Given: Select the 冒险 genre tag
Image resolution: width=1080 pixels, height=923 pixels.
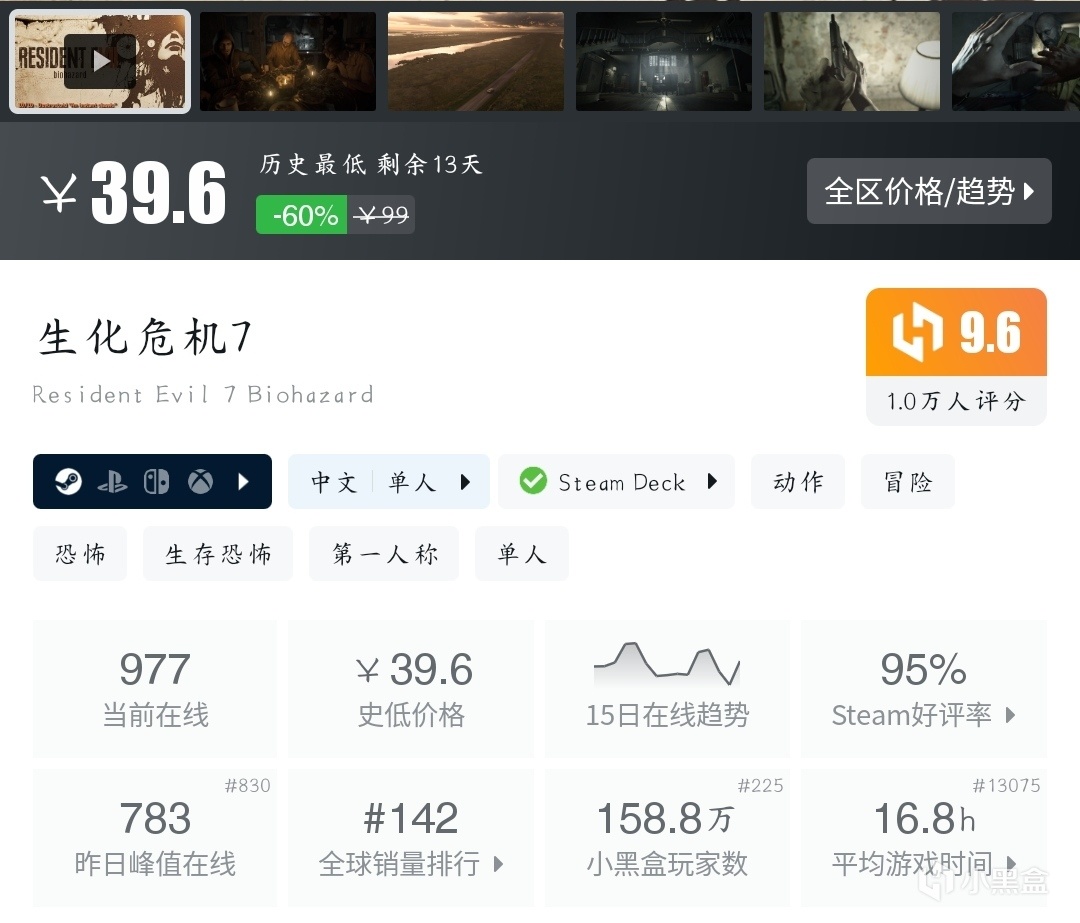Looking at the screenshot, I should pyautogui.click(x=908, y=481).
